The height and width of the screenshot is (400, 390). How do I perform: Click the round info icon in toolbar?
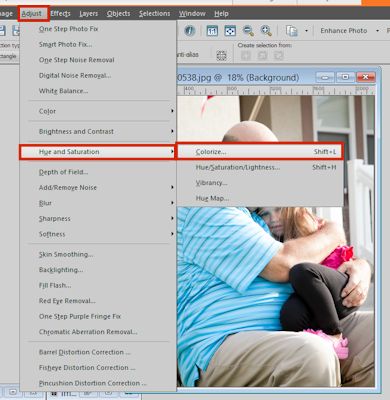pos(190,31)
